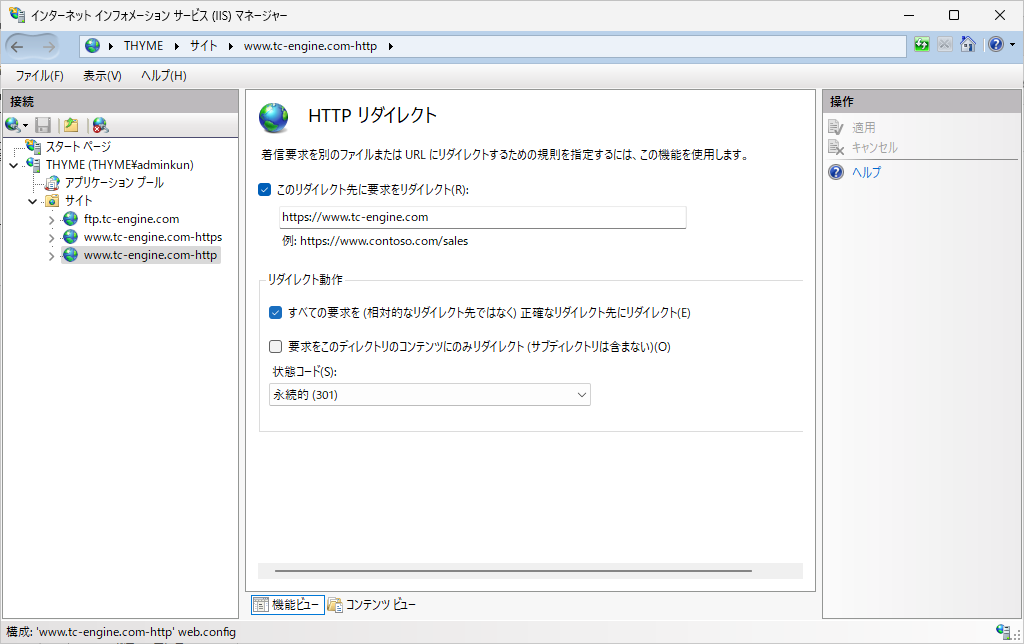Expand the ftp.tc-engine.com node
Viewport: 1024px width, 644px height.
(x=52, y=219)
